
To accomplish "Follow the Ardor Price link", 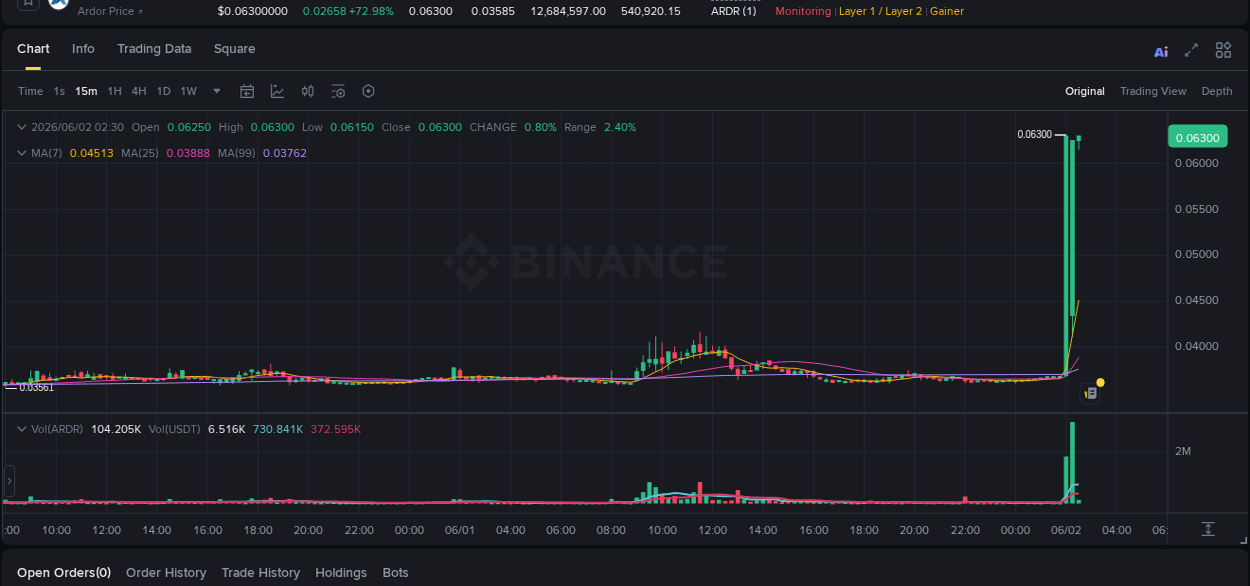I will (x=110, y=11).
